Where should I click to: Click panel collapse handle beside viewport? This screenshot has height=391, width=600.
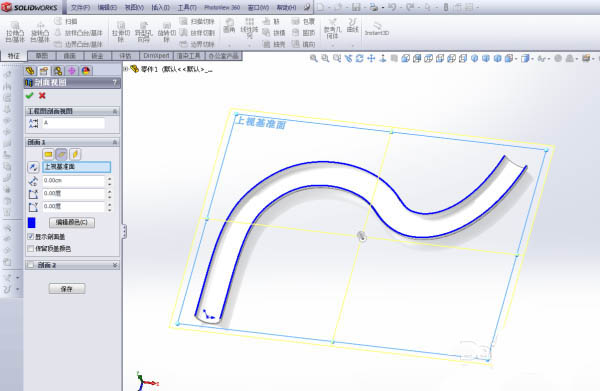(x=124, y=231)
